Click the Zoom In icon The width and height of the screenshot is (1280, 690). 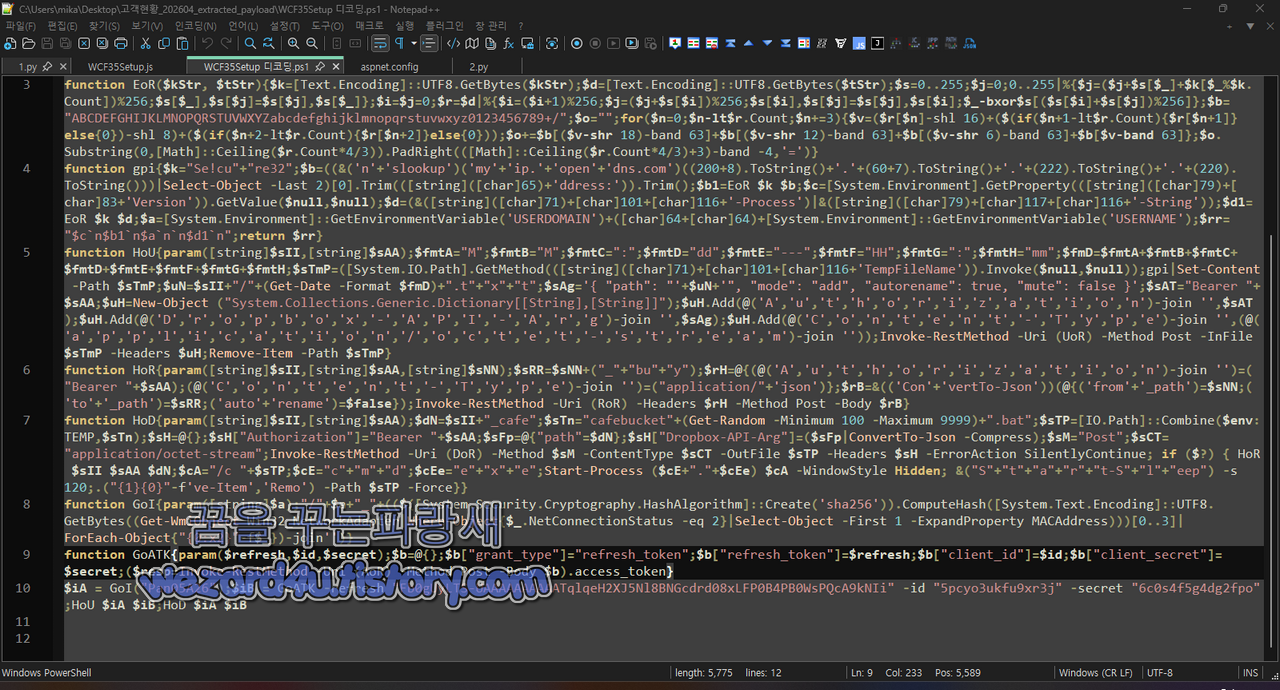(293, 43)
